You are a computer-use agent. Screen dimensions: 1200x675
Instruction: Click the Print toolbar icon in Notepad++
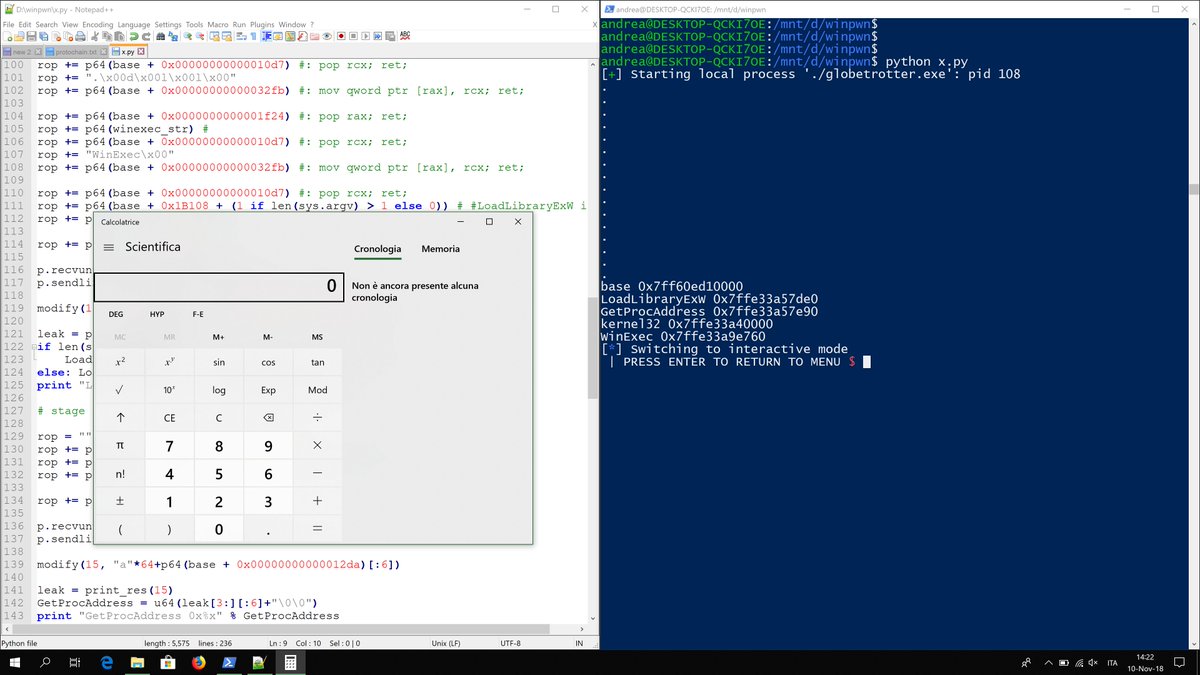tap(80, 36)
